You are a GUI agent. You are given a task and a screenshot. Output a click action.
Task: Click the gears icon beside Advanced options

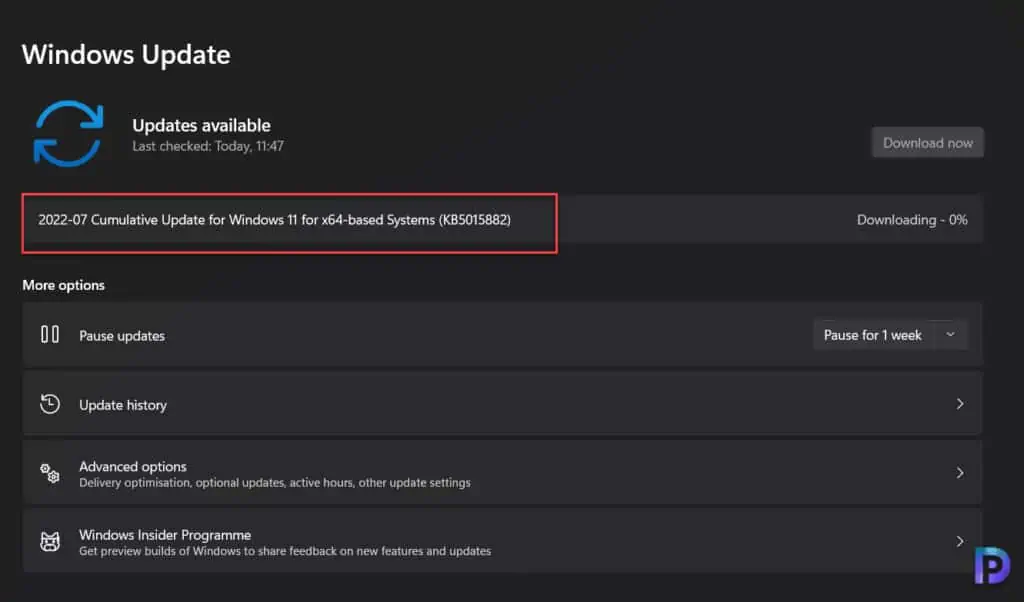click(x=50, y=473)
